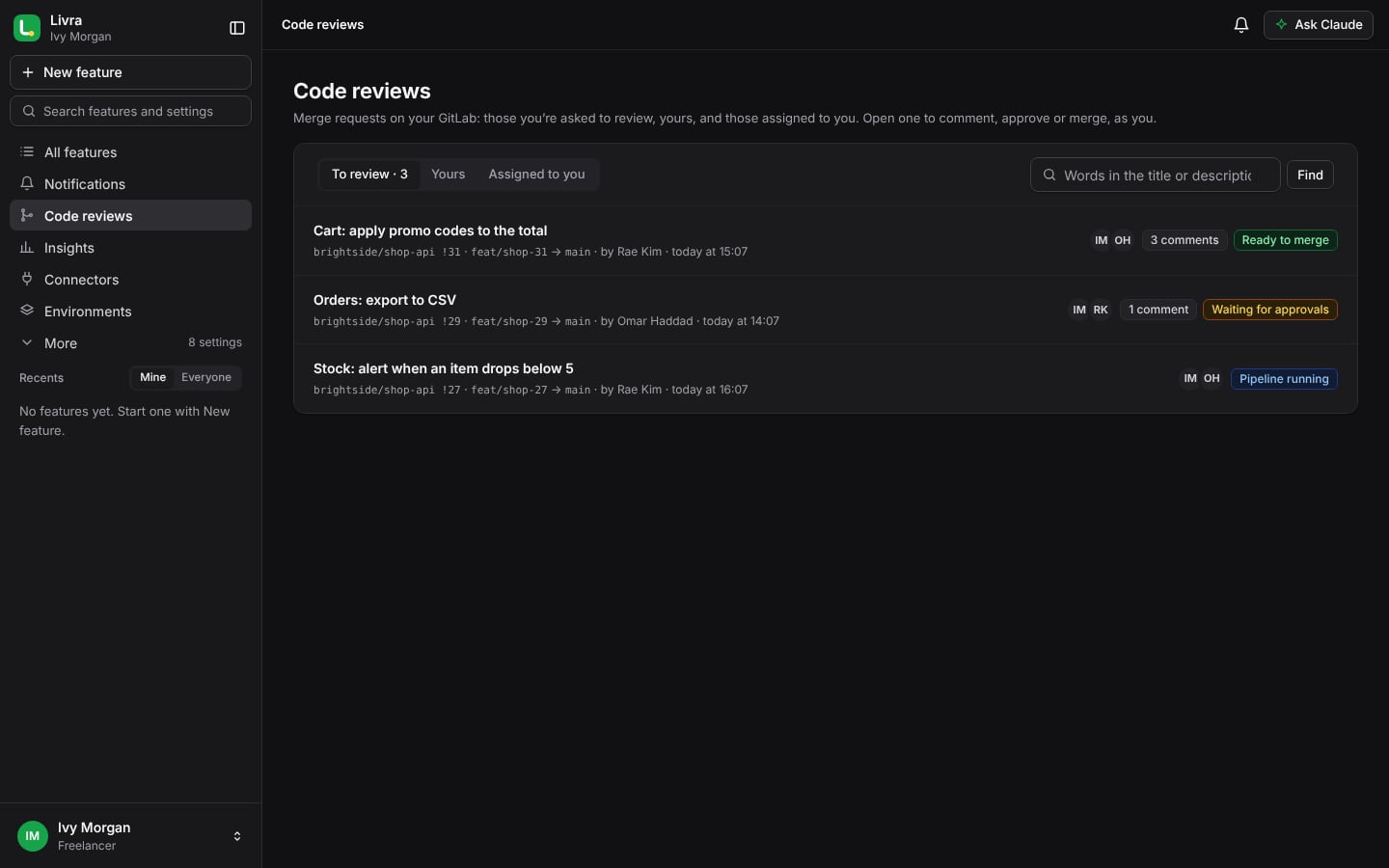
Task: Switch to the To review tab
Action: (x=369, y=175)
